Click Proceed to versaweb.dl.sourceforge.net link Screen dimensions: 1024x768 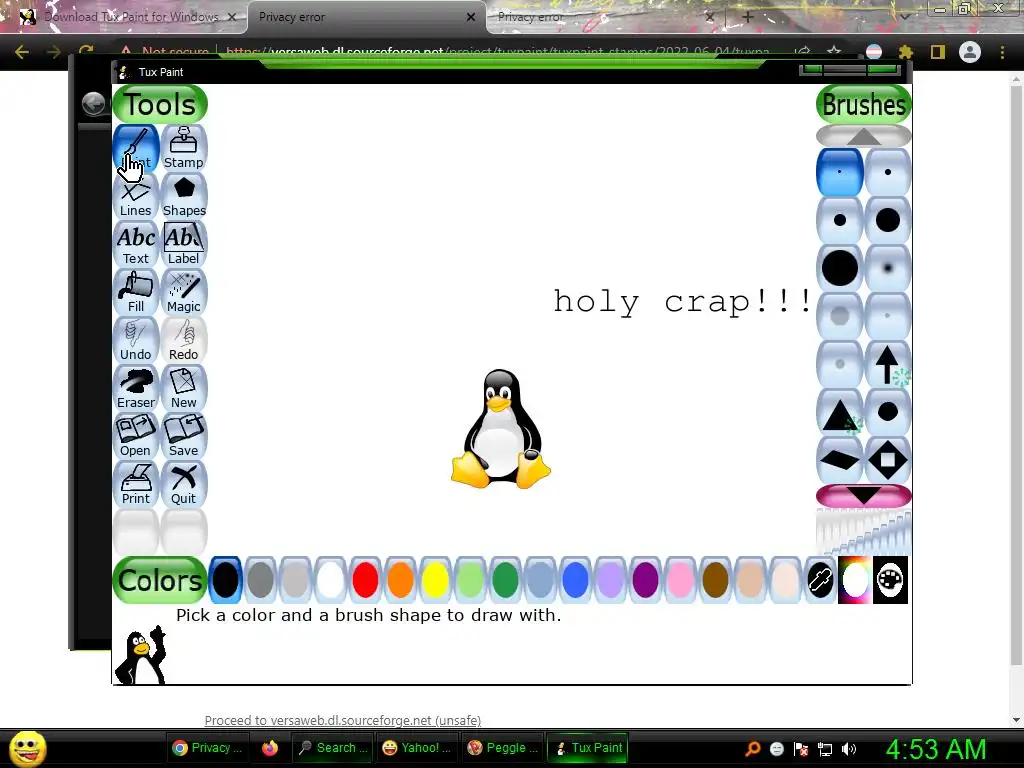pyautogui.click(x=343, y=720)
